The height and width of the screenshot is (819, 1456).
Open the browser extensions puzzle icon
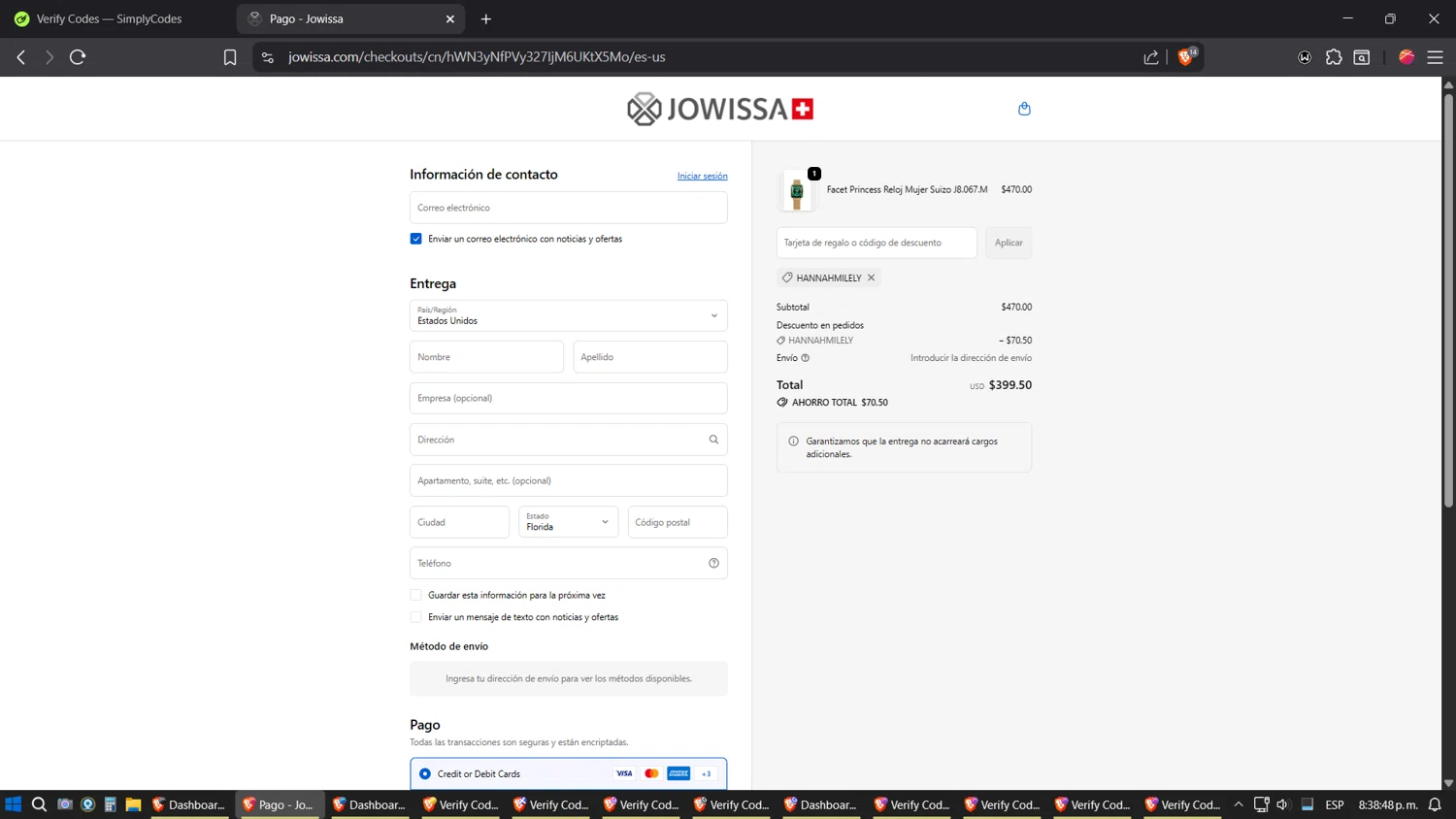click(x=1334, y=57)
